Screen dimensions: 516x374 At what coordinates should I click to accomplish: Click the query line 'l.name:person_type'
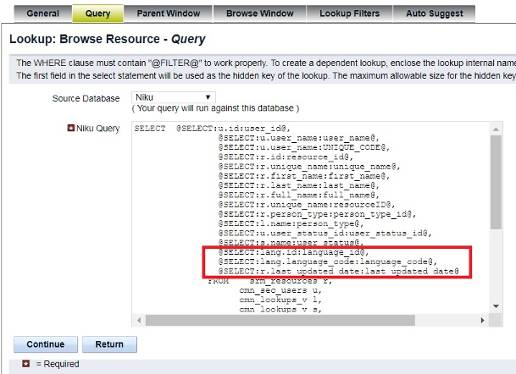point(291,223)
